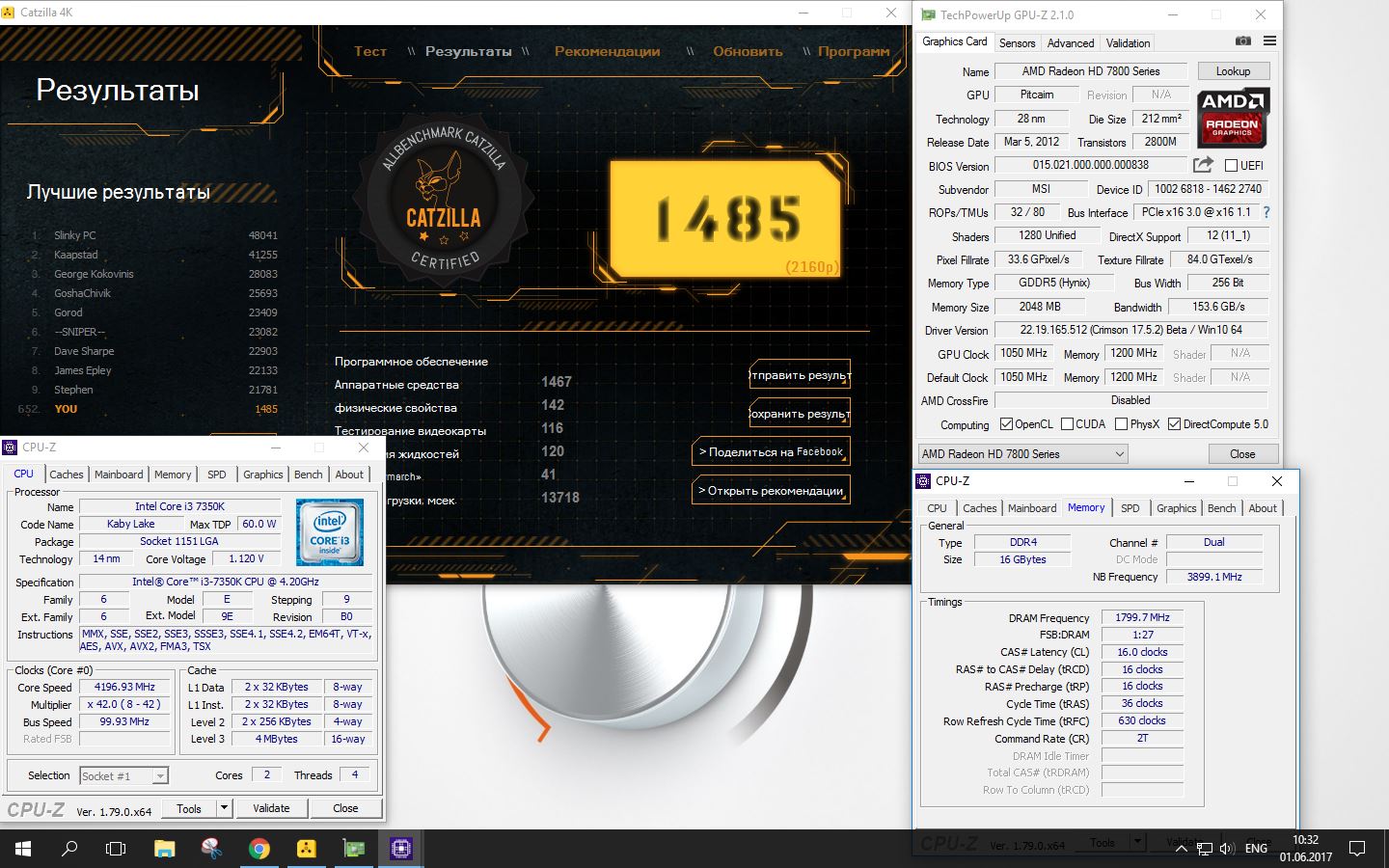Click the AMD Radeon Graphics logo in GPU-Z

click(1233, 118)
